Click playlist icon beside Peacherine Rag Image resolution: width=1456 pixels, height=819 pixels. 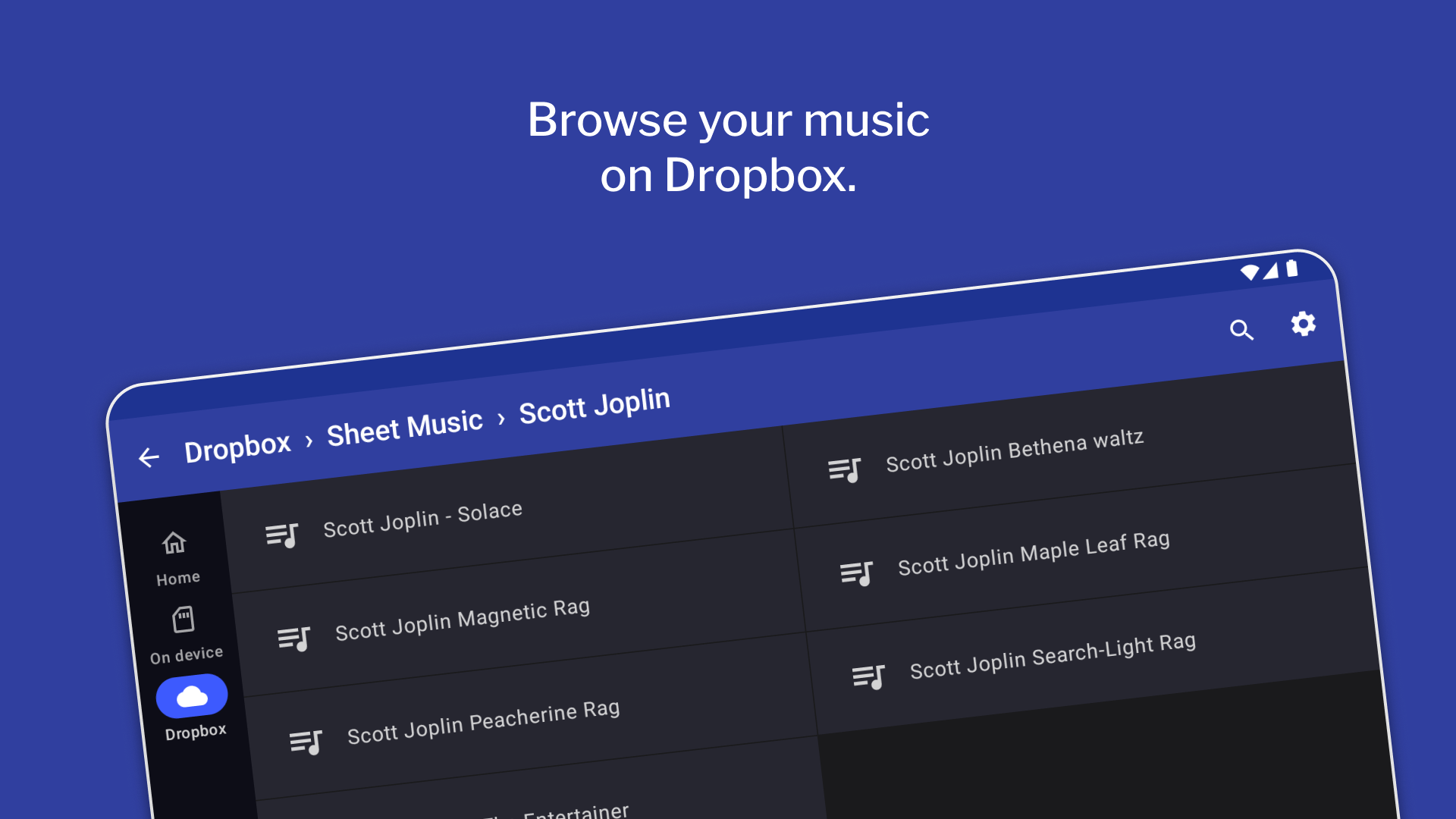point(306,742)
